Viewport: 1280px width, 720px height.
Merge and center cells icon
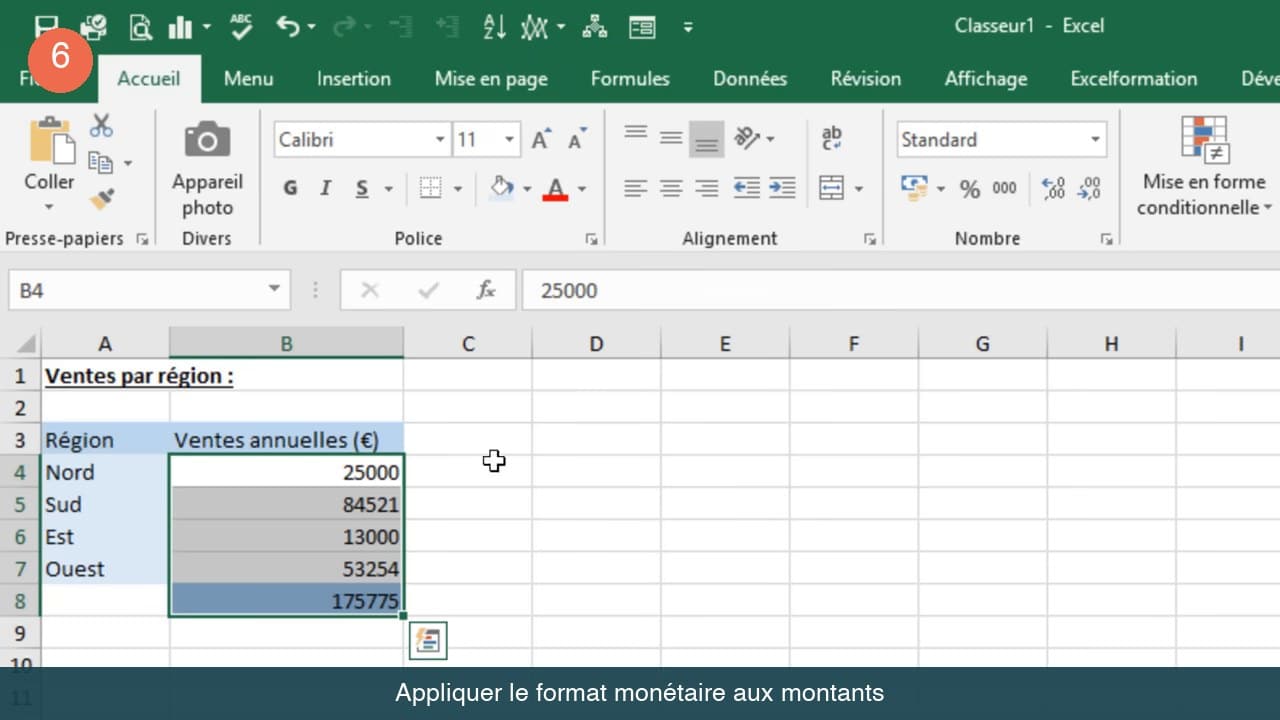tap(831, 187)
